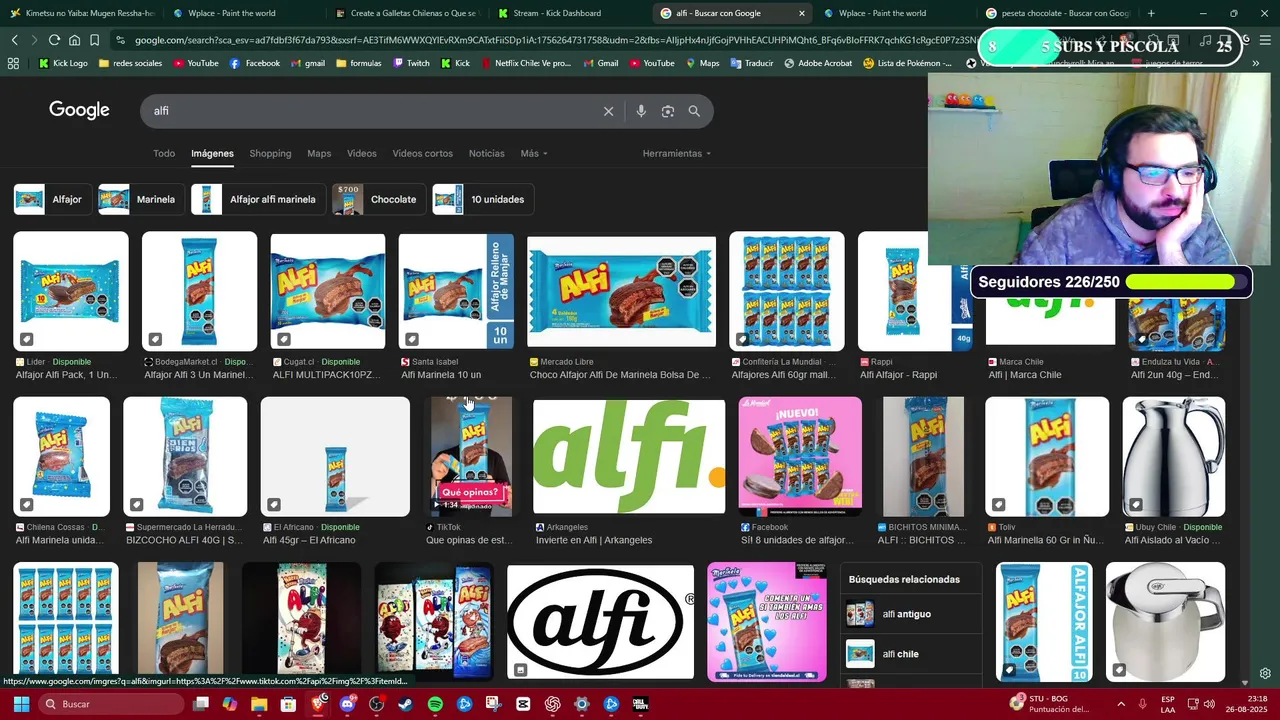Open the Ubuy Chile thermos jug thumbnail
1280x720 pixels.
point(1174,457)
